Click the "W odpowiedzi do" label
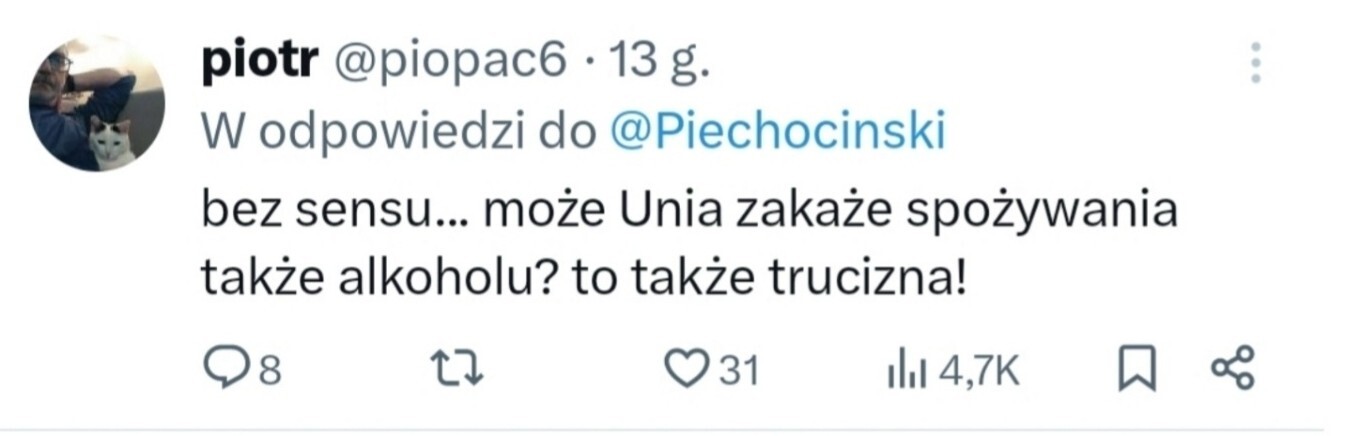The width and height of the screenshot is (1362, 436). tap(399, 132)
